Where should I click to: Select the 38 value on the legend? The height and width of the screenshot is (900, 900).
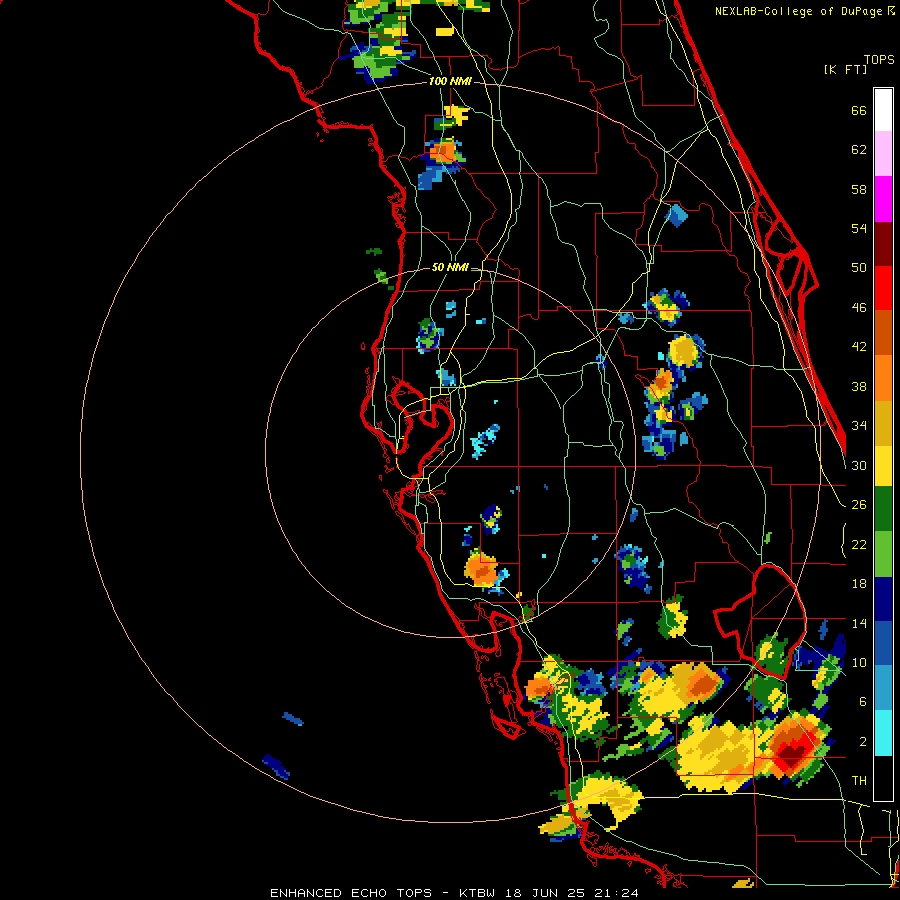859,386
